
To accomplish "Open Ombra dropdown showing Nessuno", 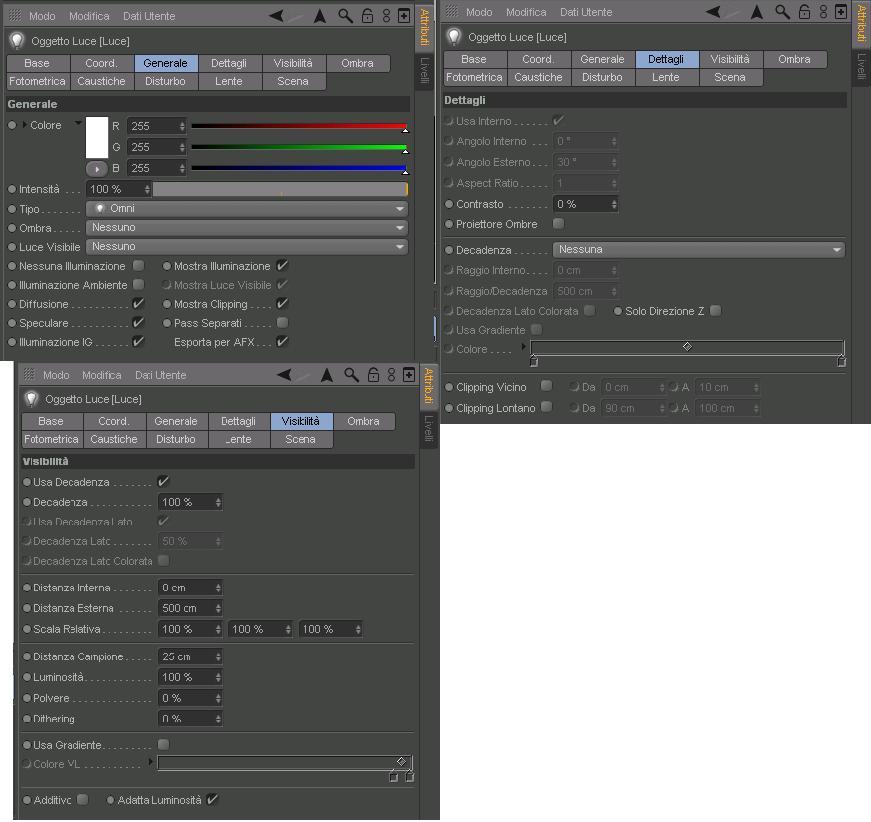I will 247,228.
